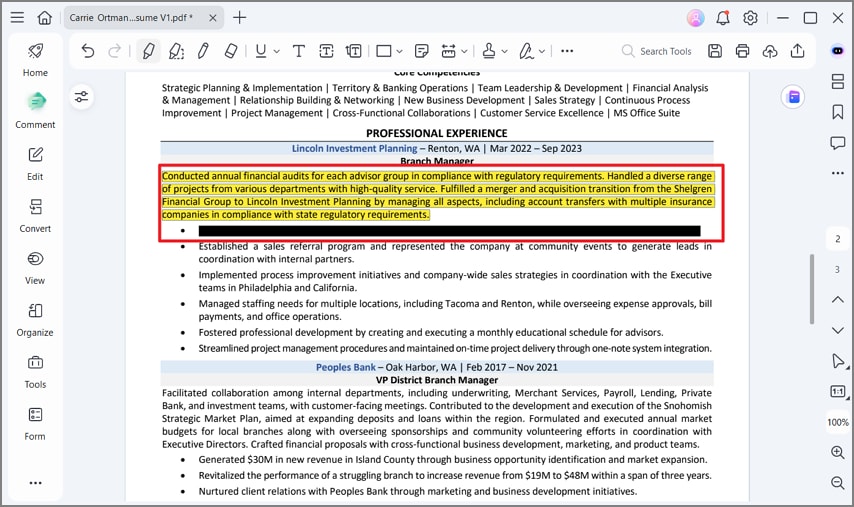Select the Measure tool
The height and width of the screenshot is (507, 854).
click(x=449, y=51)
